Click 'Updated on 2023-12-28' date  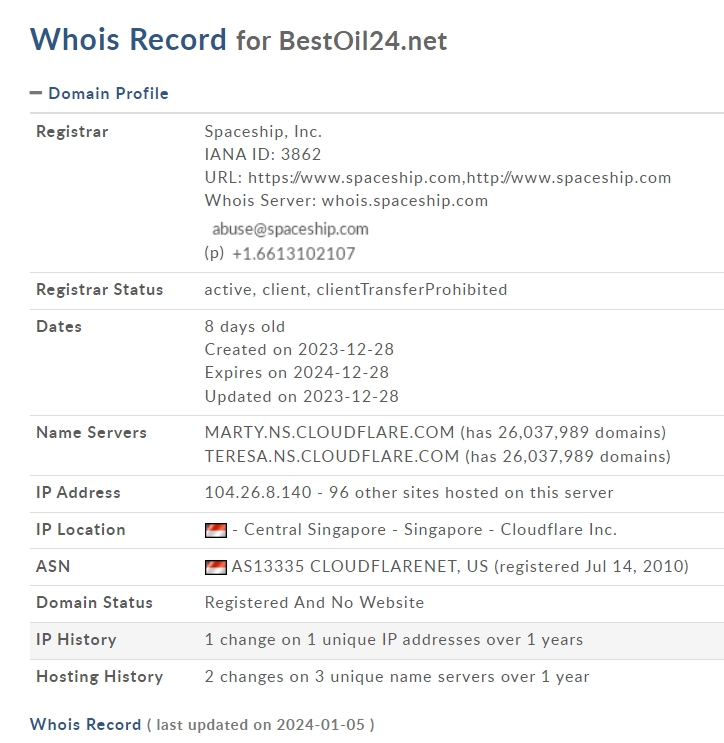point(302,397)
